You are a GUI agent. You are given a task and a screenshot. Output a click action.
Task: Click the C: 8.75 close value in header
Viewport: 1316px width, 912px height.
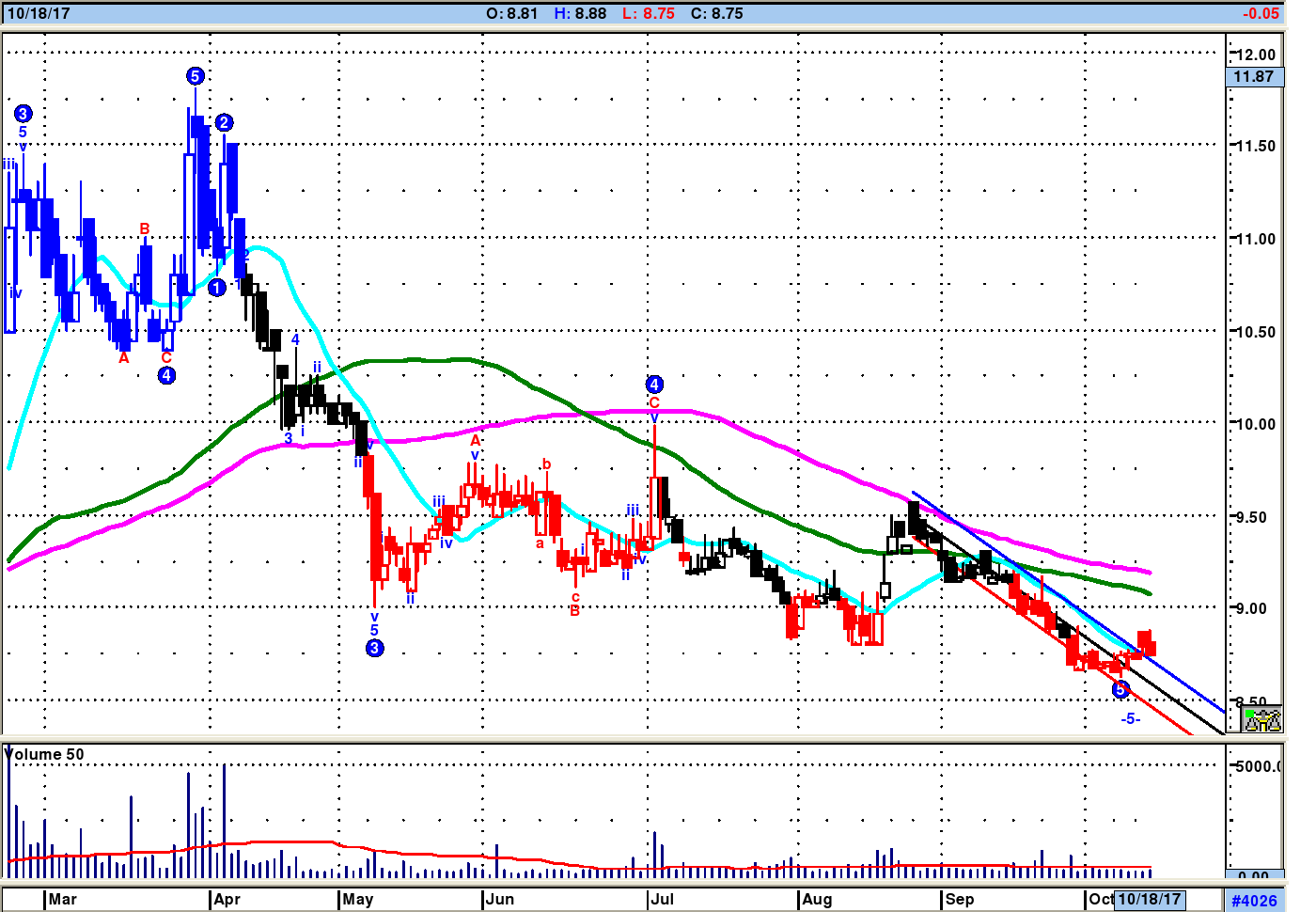716,13
